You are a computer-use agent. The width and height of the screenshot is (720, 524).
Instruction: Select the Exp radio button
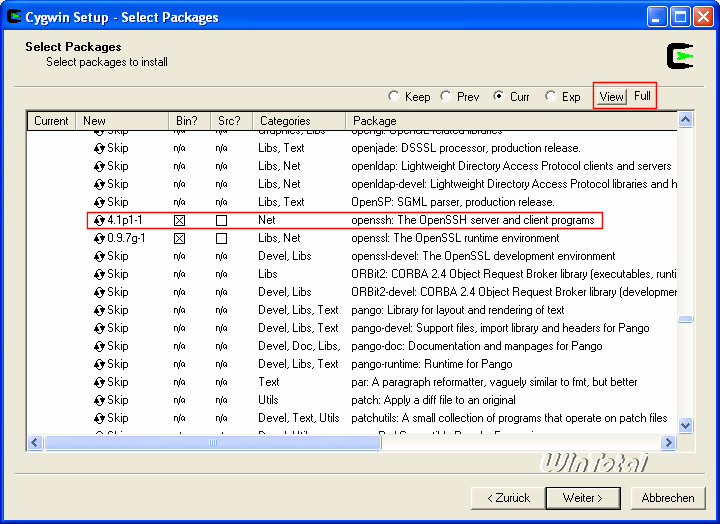coord(550,97)
